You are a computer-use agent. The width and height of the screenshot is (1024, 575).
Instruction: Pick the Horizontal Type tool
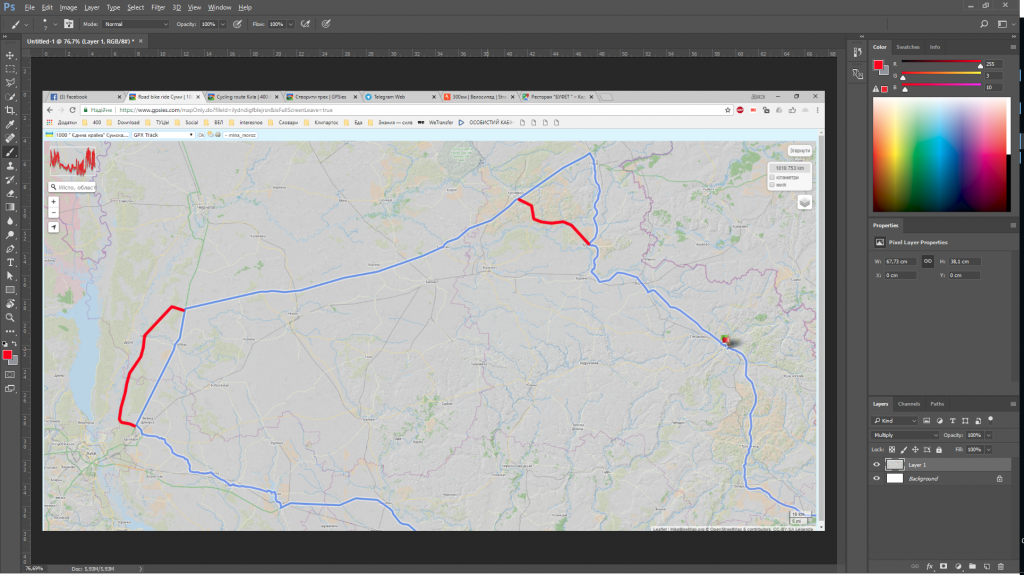click(10, 261)
